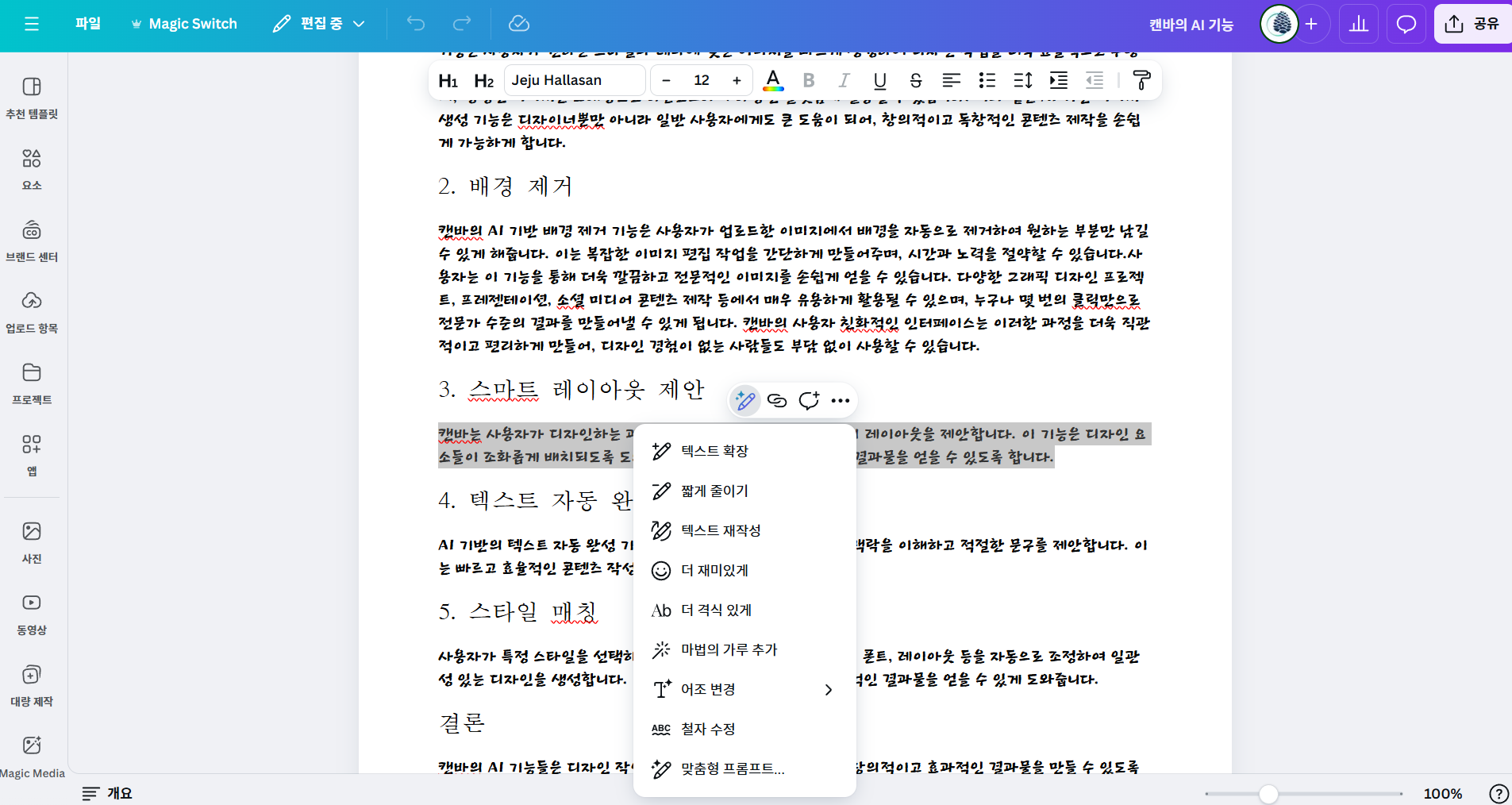Screen dimensions: 1512x805
Task: Decrease font size with minus button
Action: [x=666, y=80]
